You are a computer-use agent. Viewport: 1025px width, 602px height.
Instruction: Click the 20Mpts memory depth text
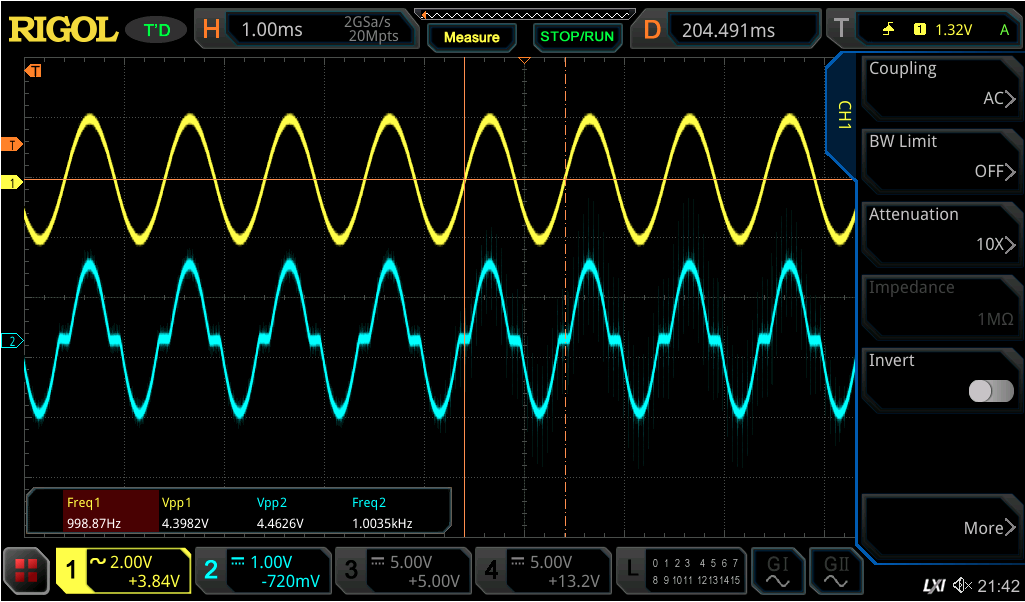[x=373, y=37]
